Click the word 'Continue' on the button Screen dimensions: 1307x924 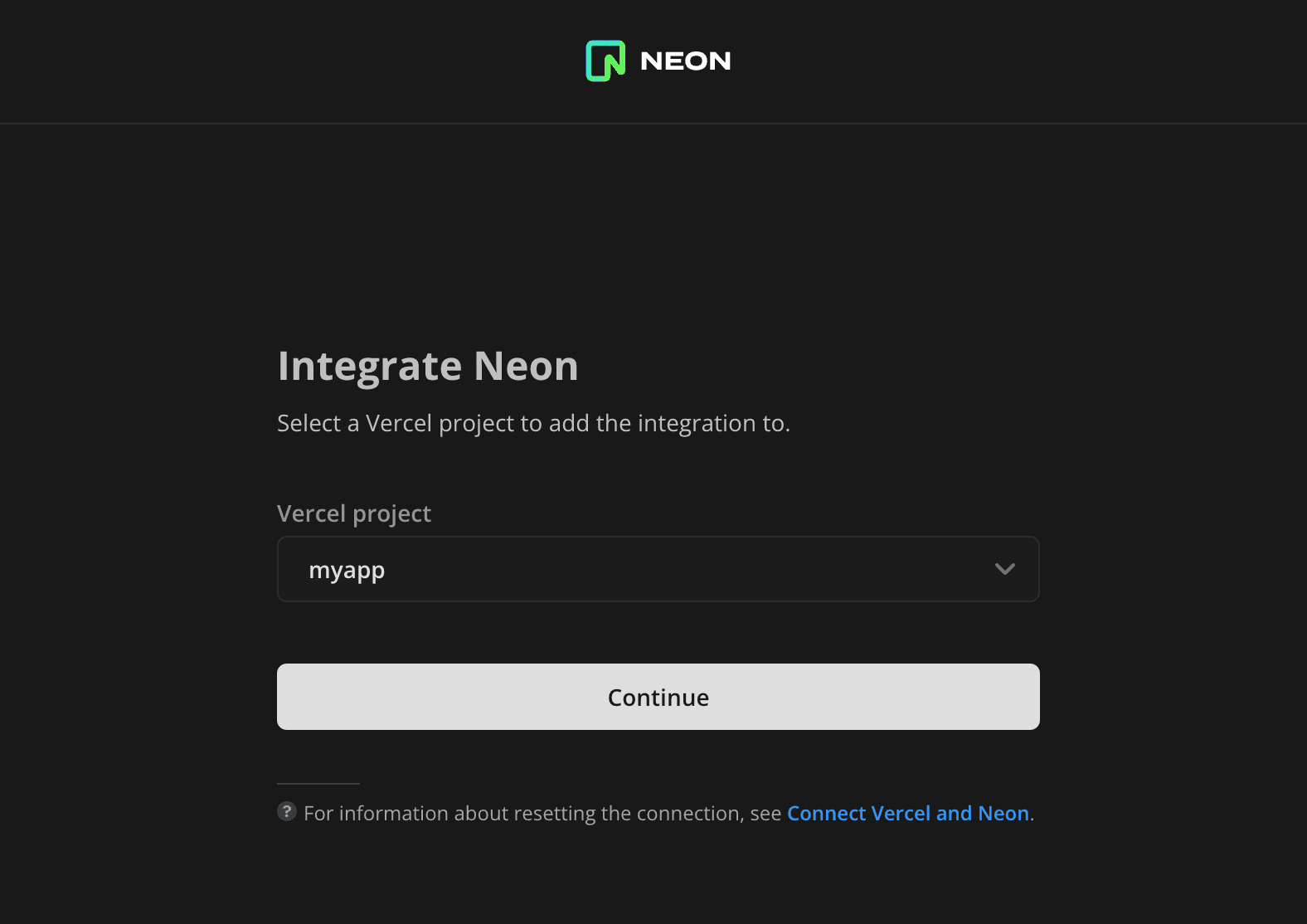pyautogui.click(x=658, y=698)
